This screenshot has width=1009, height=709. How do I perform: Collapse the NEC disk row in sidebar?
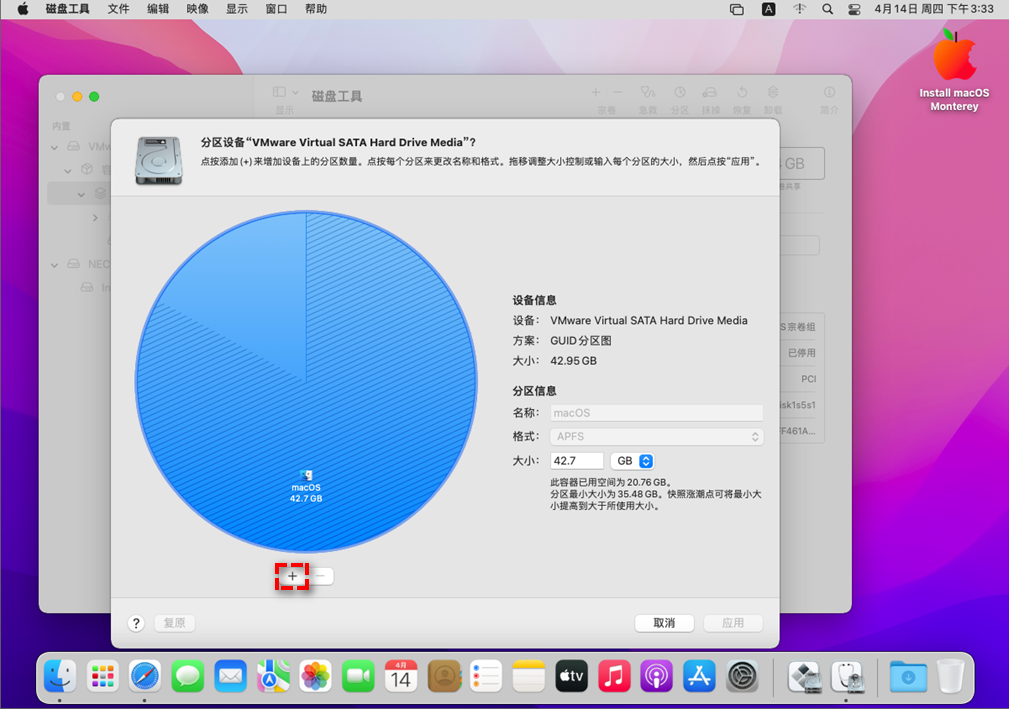click(55, 264)
